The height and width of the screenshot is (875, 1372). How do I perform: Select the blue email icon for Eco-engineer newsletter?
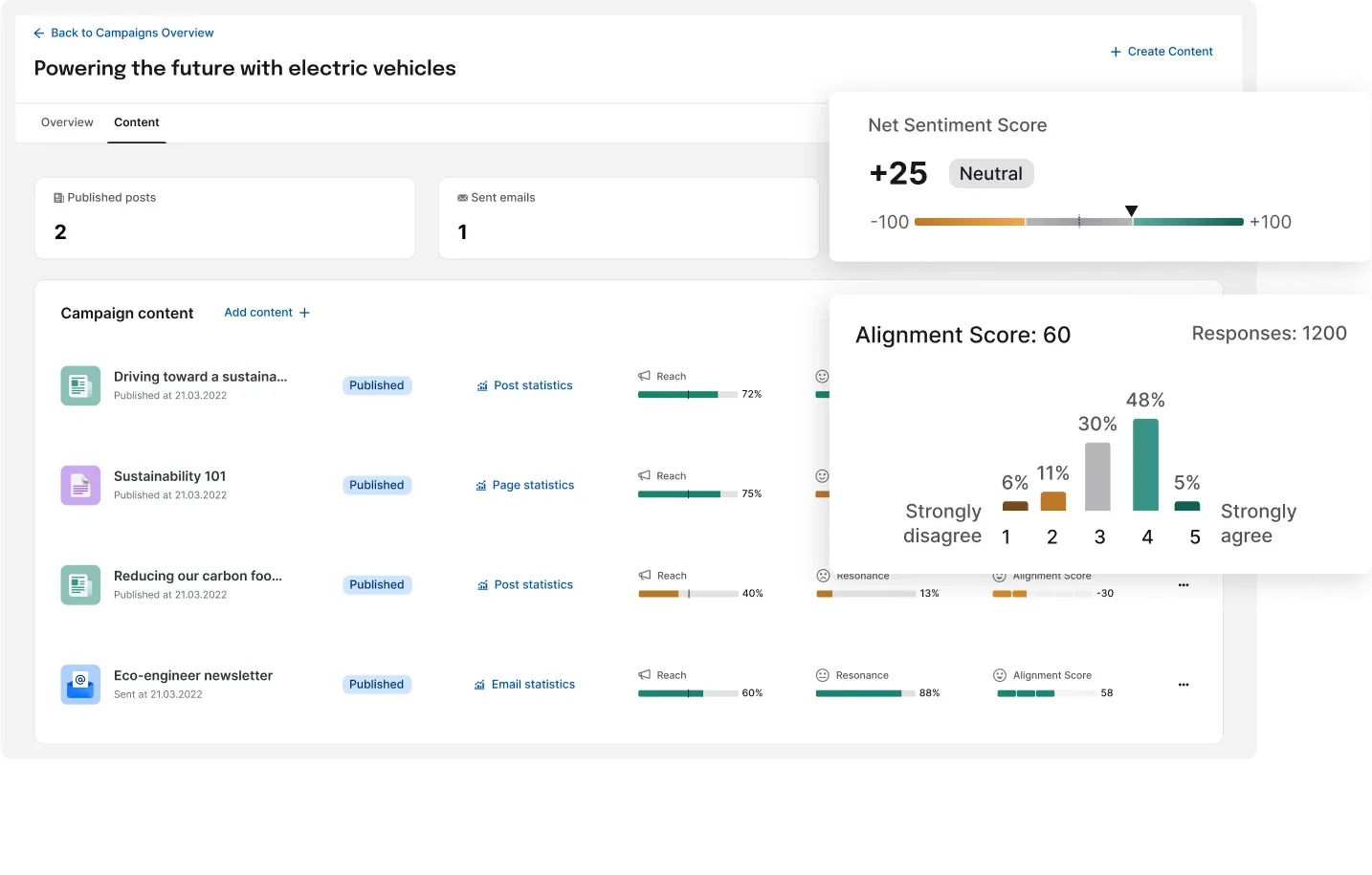(79, 684)
